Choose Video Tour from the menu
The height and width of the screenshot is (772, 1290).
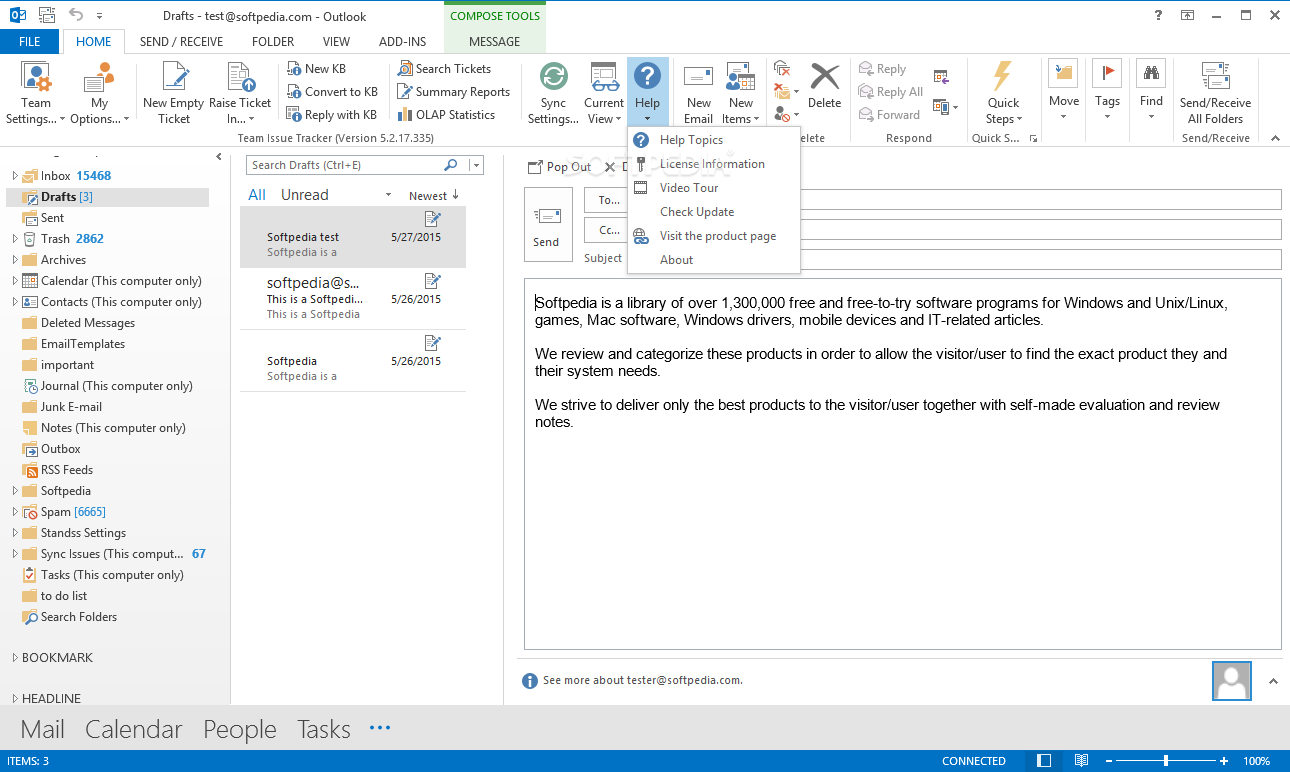tap(714, 188)
